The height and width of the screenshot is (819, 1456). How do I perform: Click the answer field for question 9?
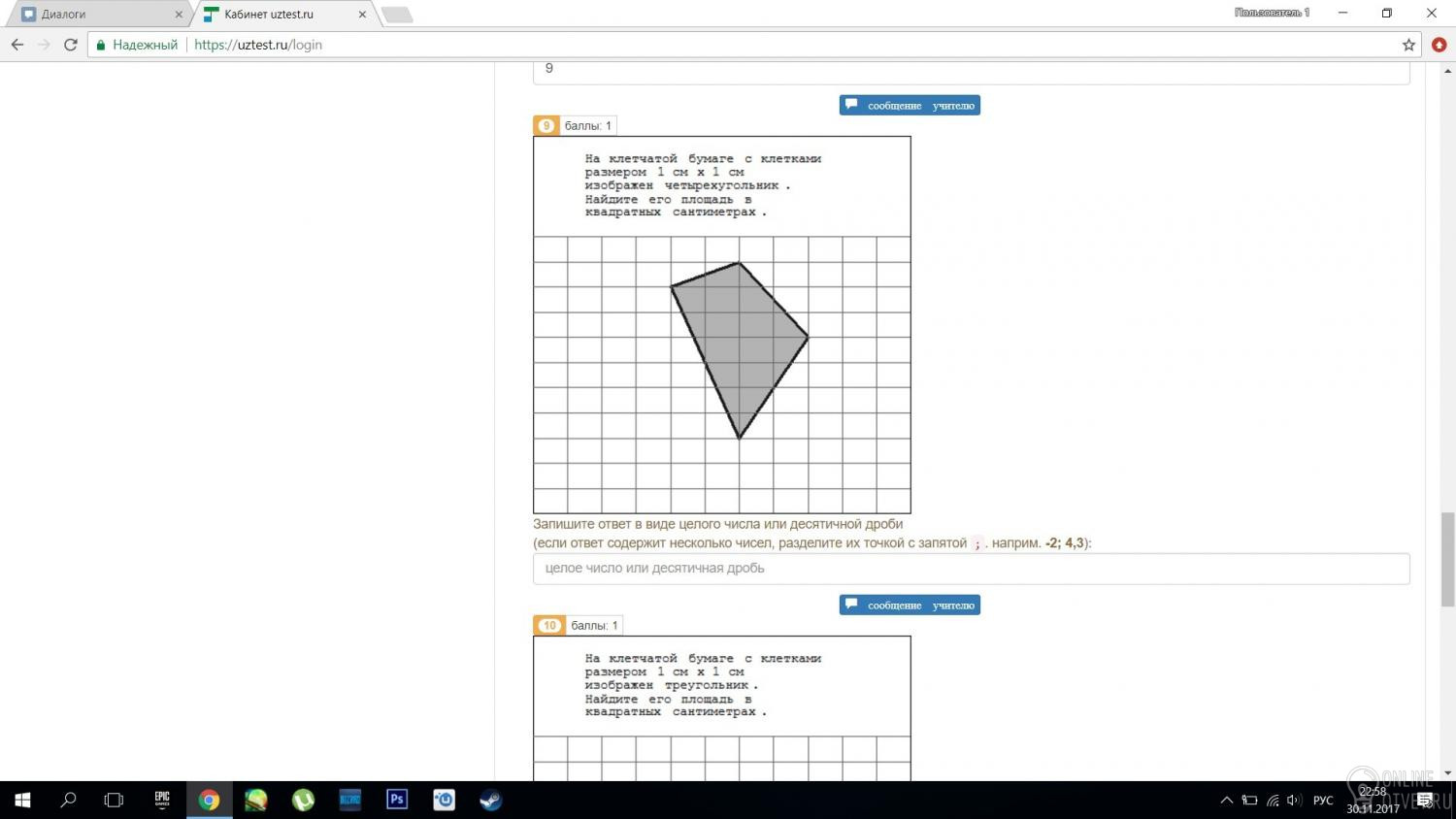click(971, 569)
